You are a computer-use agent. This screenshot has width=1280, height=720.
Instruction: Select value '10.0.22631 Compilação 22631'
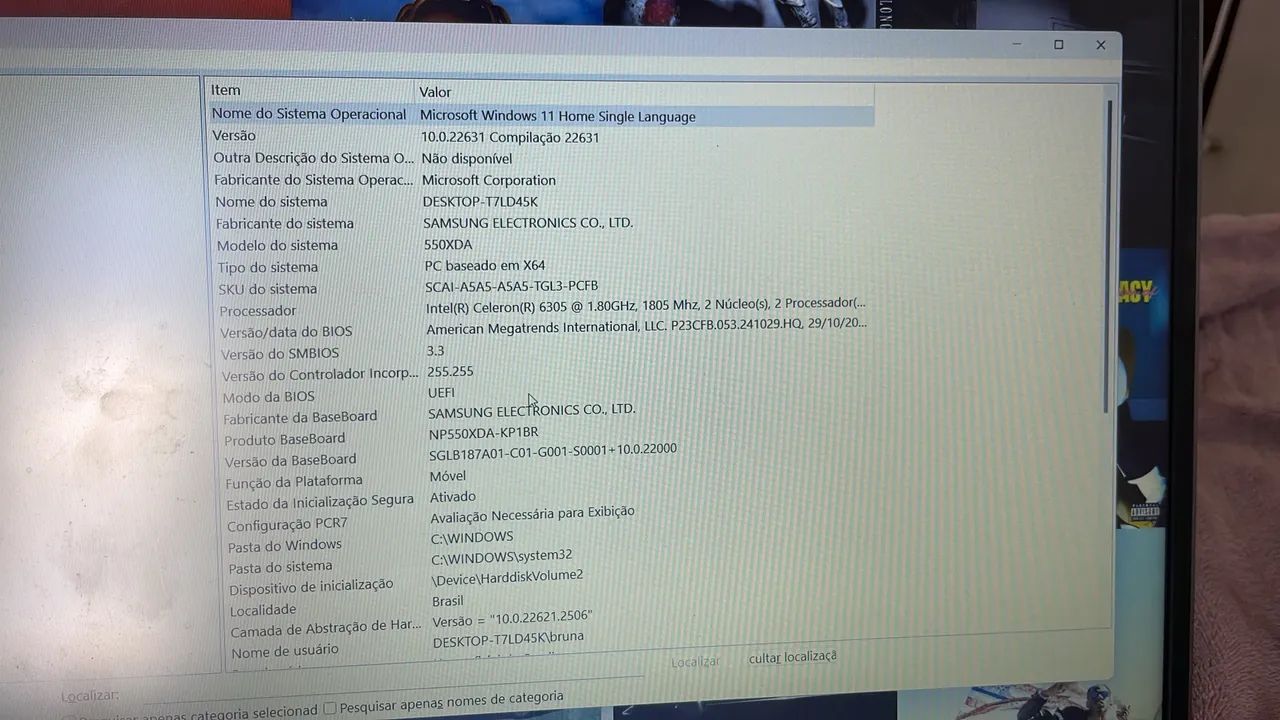click(510, 137)
